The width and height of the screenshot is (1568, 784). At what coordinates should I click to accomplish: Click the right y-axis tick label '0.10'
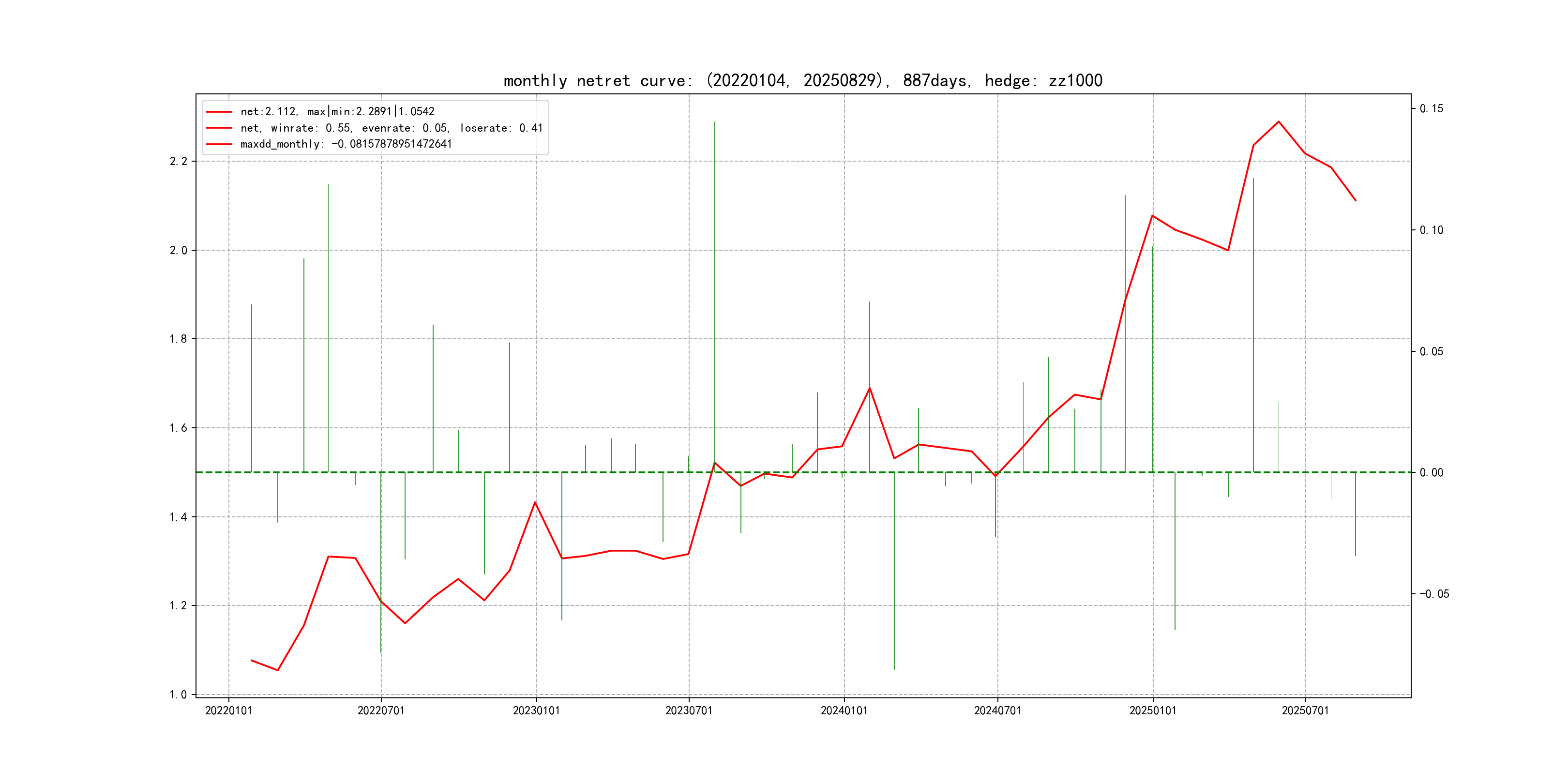click(x=1431, y=230)
